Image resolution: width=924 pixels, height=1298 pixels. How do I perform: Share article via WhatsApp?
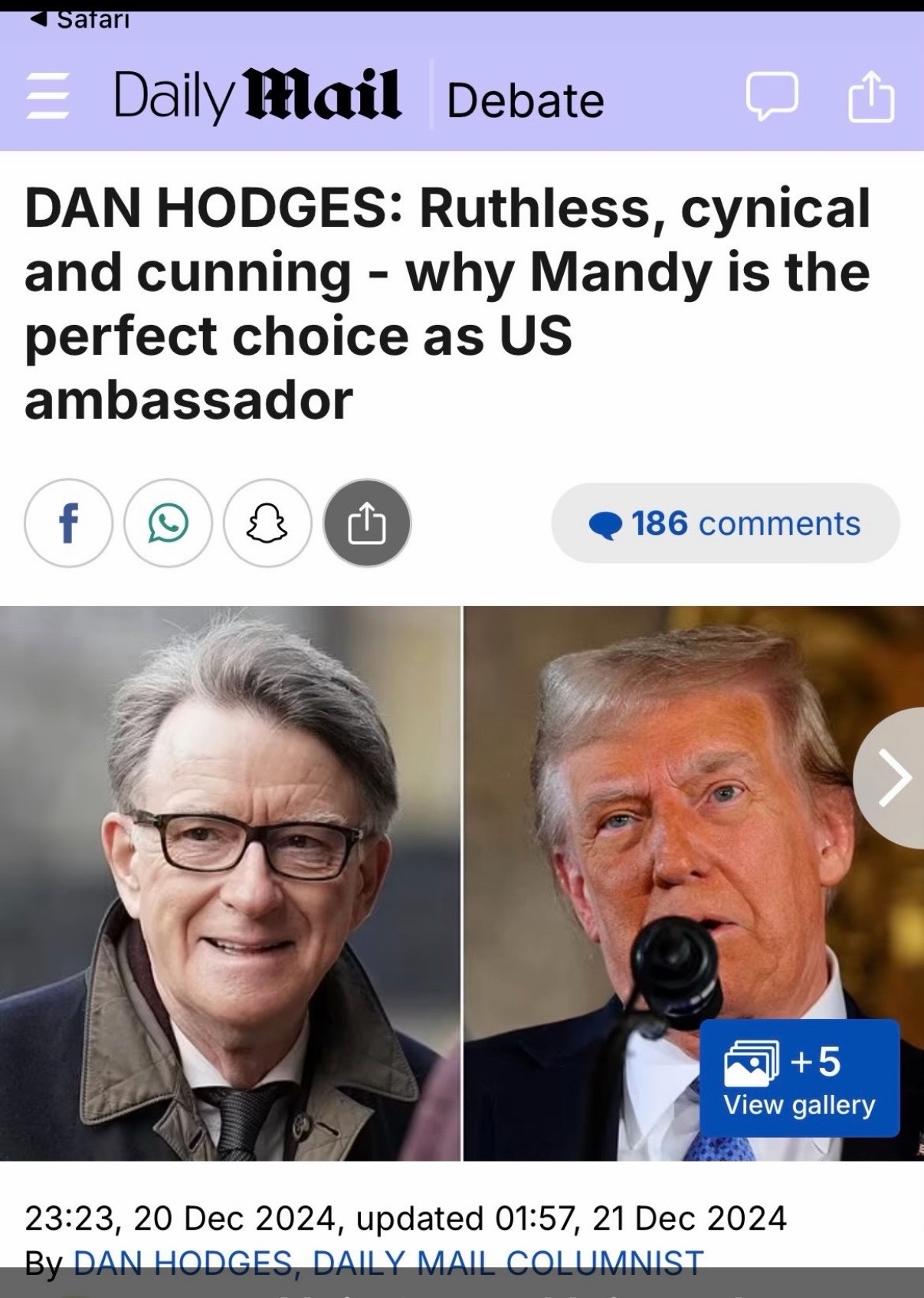coord(168,523)
